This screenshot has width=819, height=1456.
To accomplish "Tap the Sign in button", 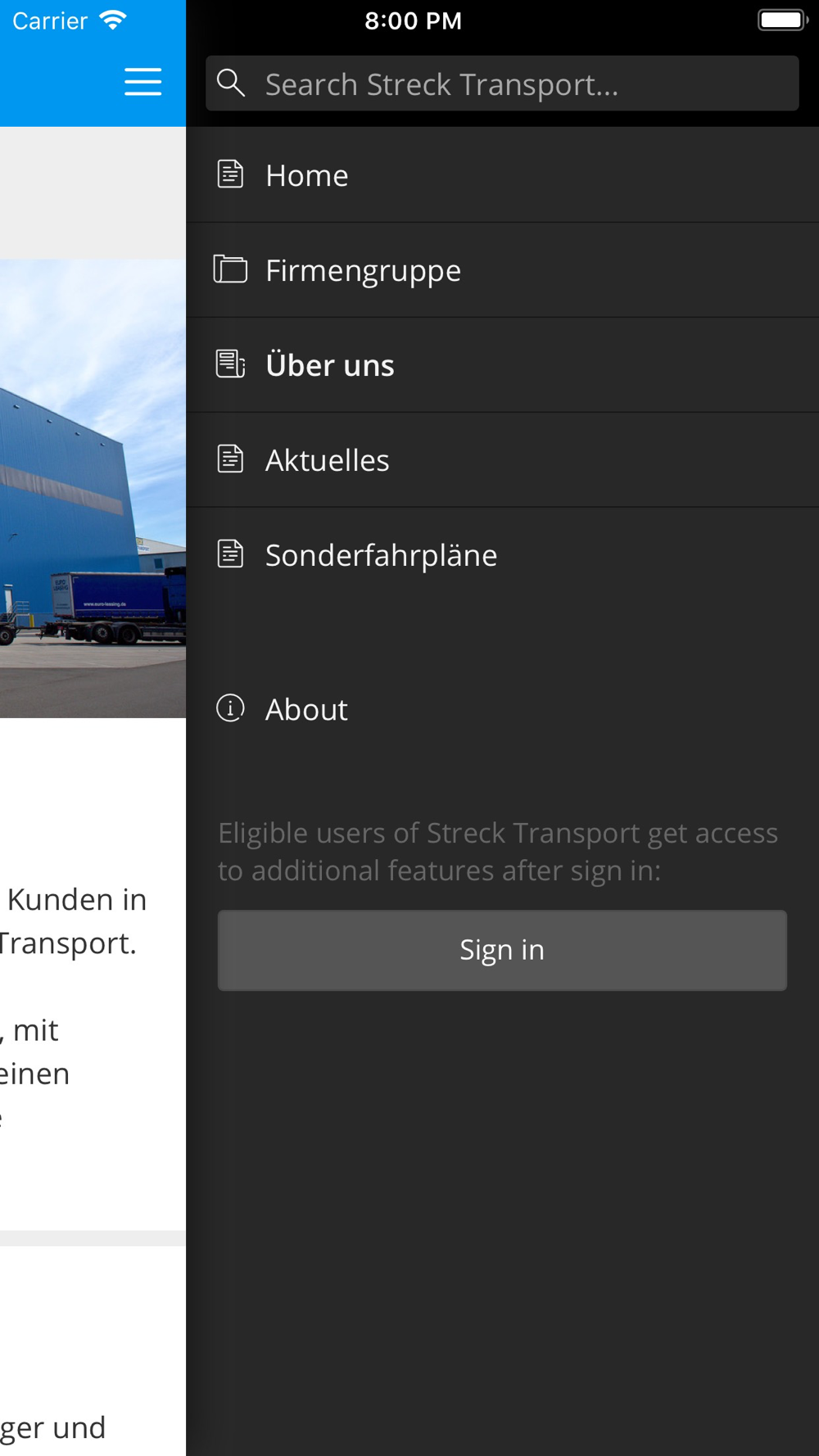I will [502, 950].
